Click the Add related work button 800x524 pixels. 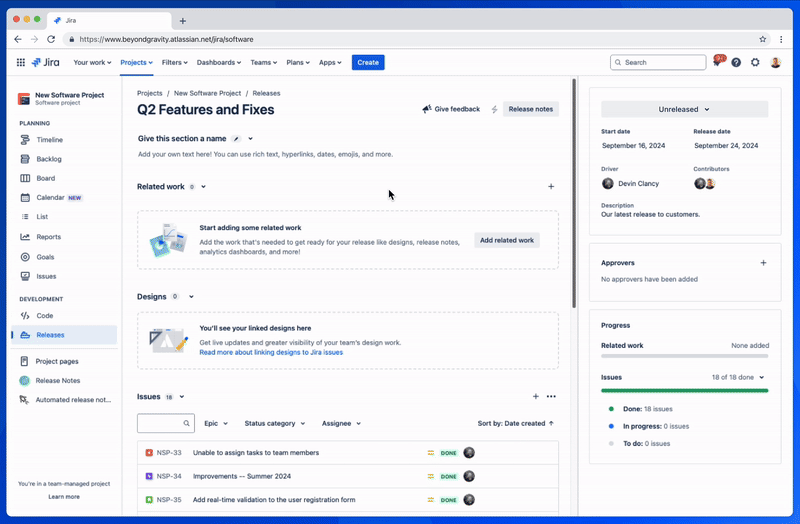pyautogui.click(x=507, y=240)
